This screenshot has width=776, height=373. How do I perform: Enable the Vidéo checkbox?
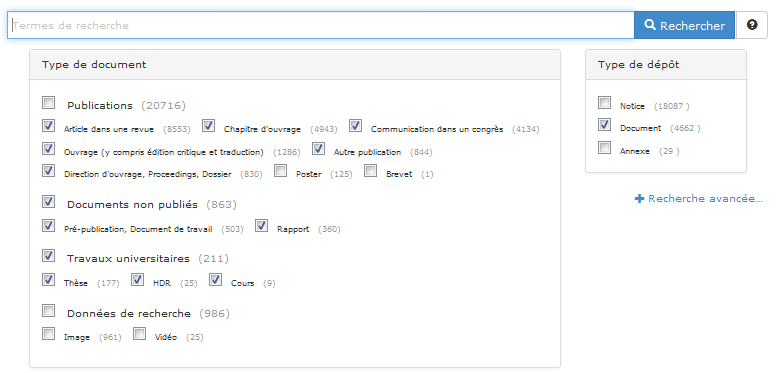coord(140,334)
